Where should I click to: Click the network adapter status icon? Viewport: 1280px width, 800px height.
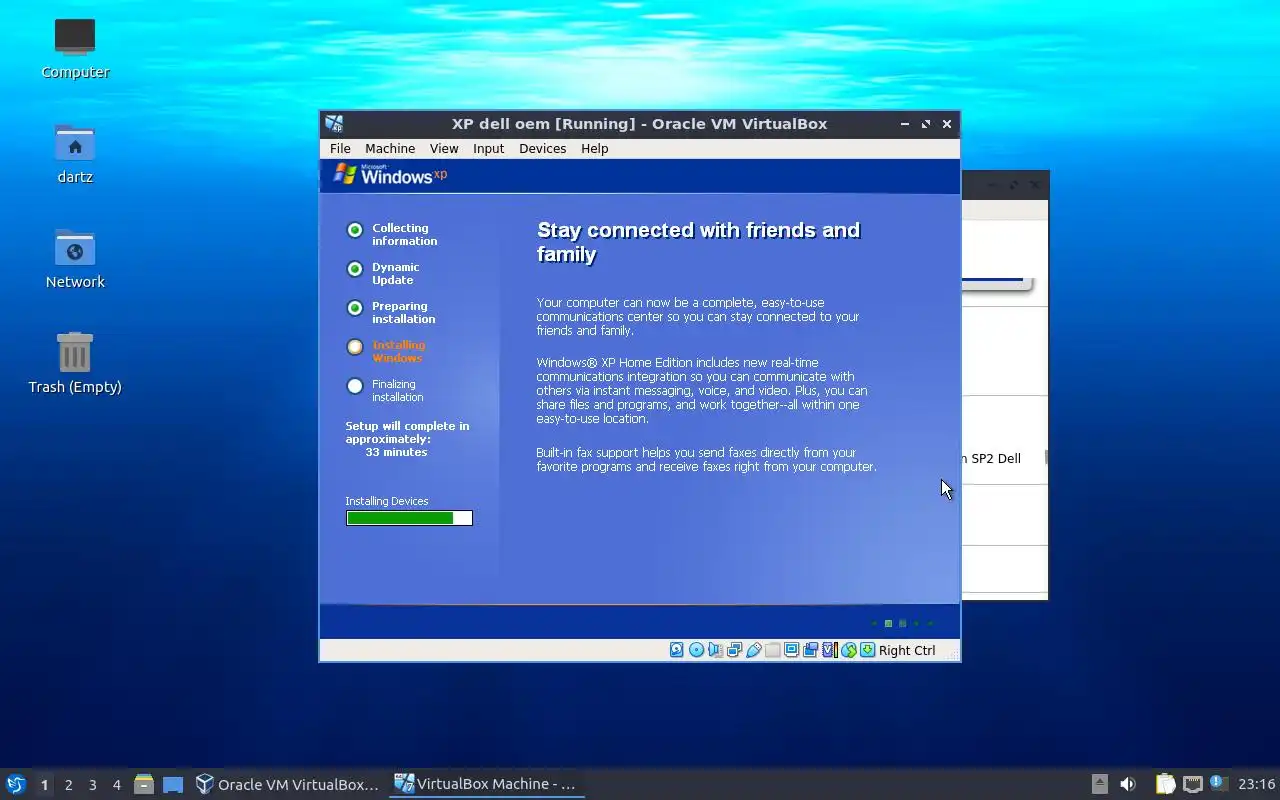pos(734,650)
